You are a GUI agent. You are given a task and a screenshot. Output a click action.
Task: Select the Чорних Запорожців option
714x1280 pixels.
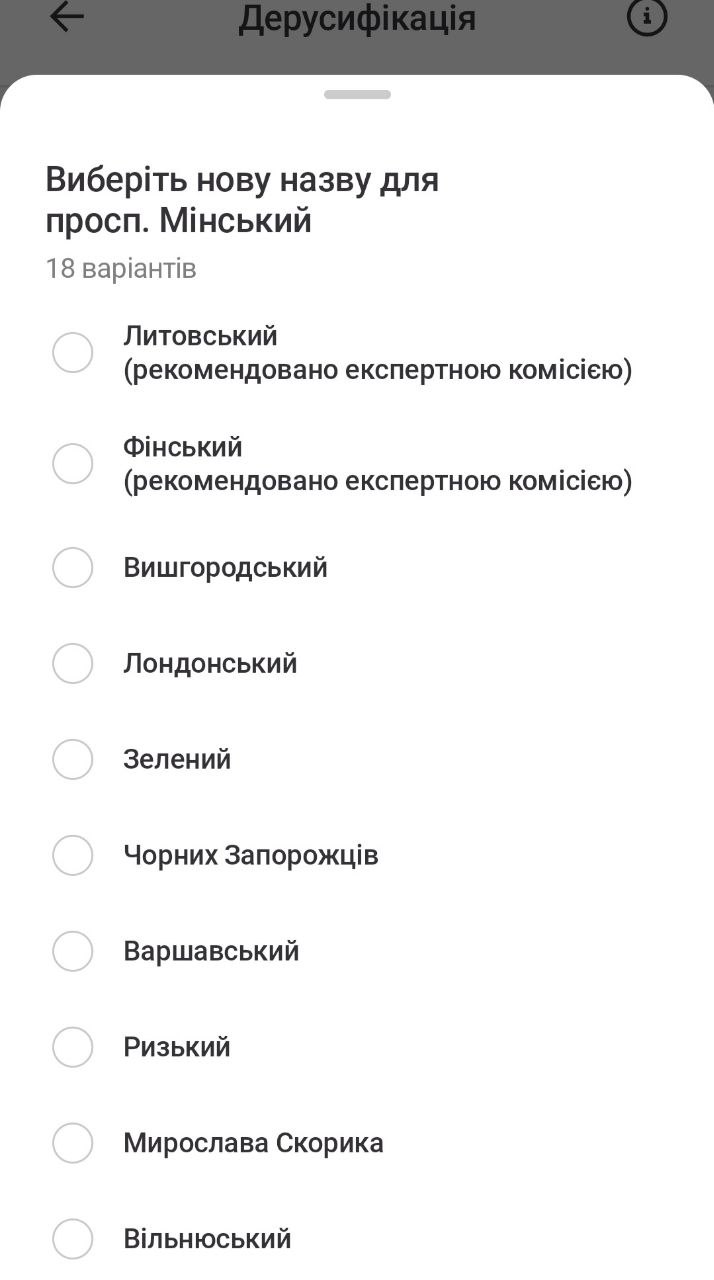coord(72,856)
